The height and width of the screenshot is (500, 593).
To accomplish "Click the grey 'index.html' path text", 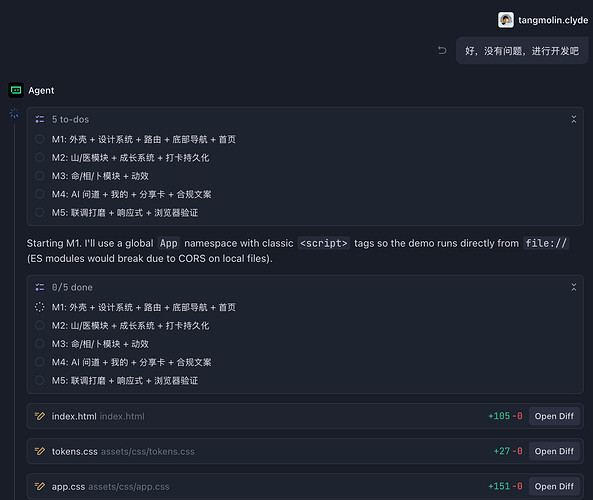I will point(122,416).
